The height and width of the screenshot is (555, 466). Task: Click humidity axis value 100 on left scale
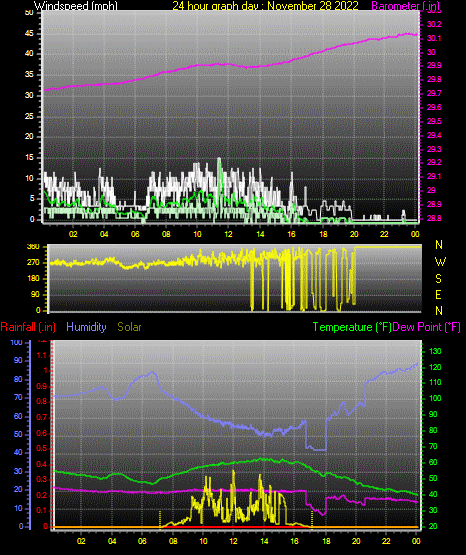(x=16, y=343)
